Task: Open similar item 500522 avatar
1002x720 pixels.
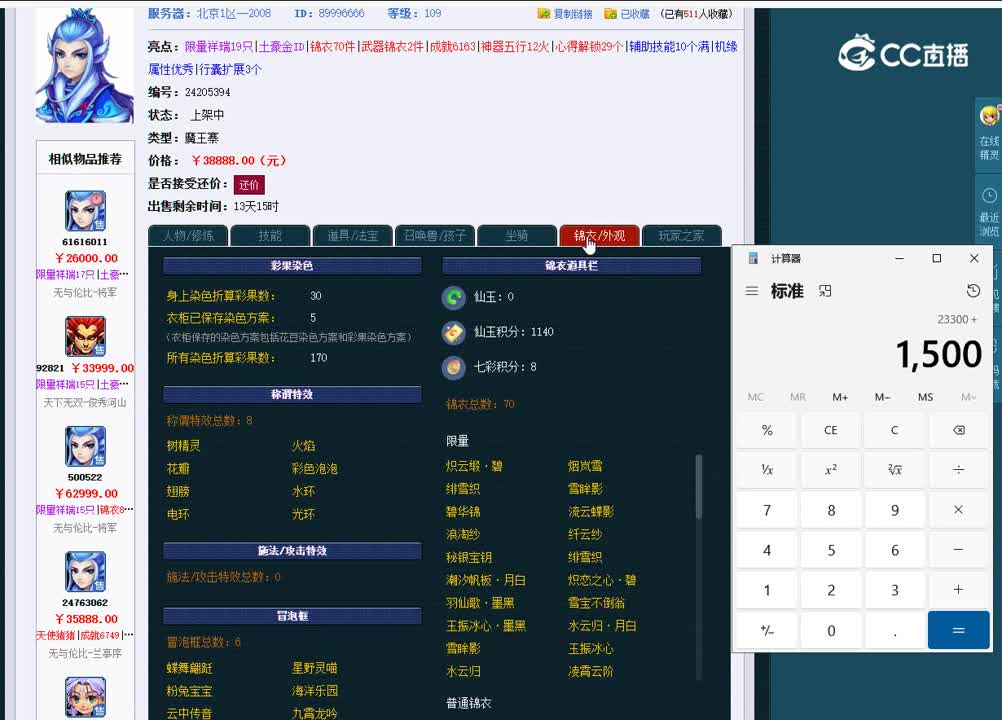Action: [85, 447]
